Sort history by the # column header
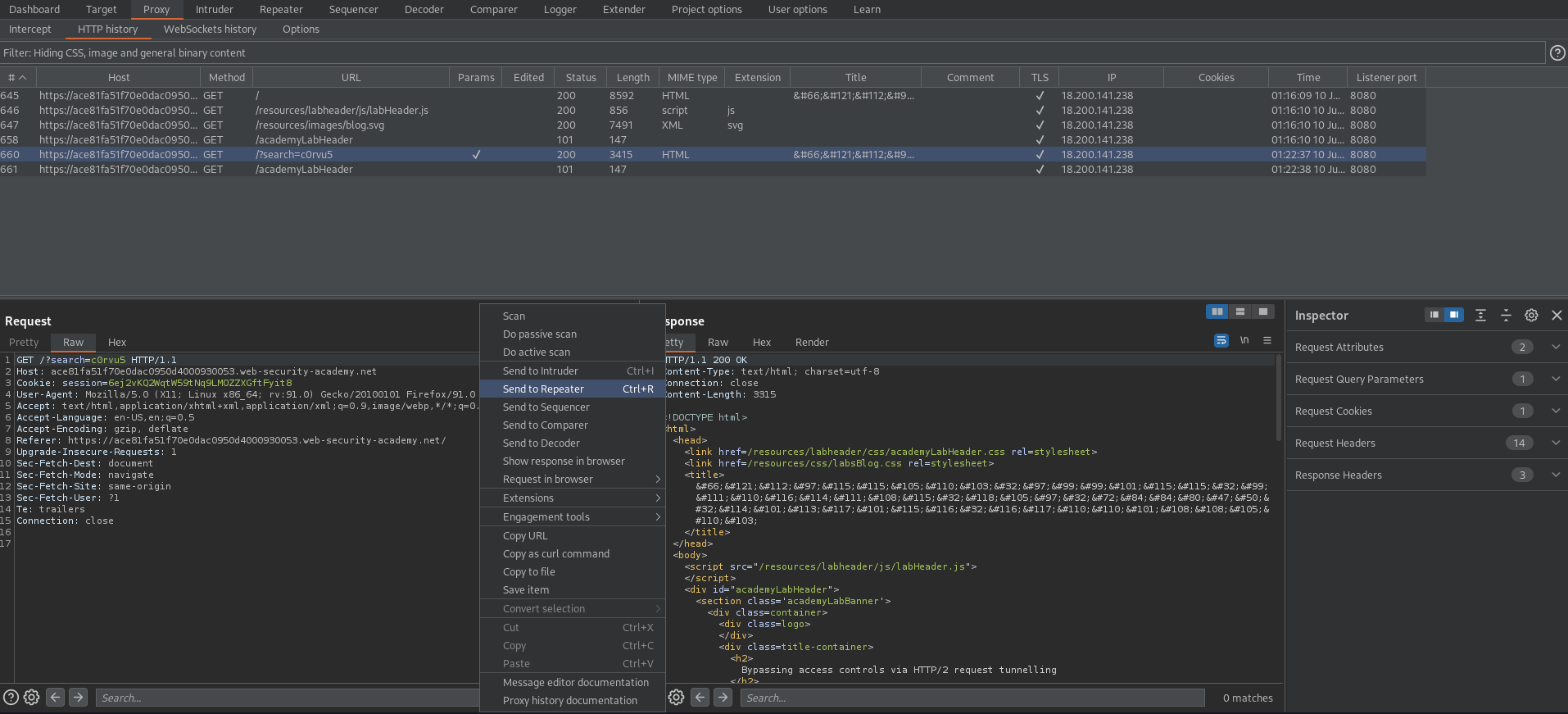The width and height of the screenshot is (1568, 714). point(17,78)
